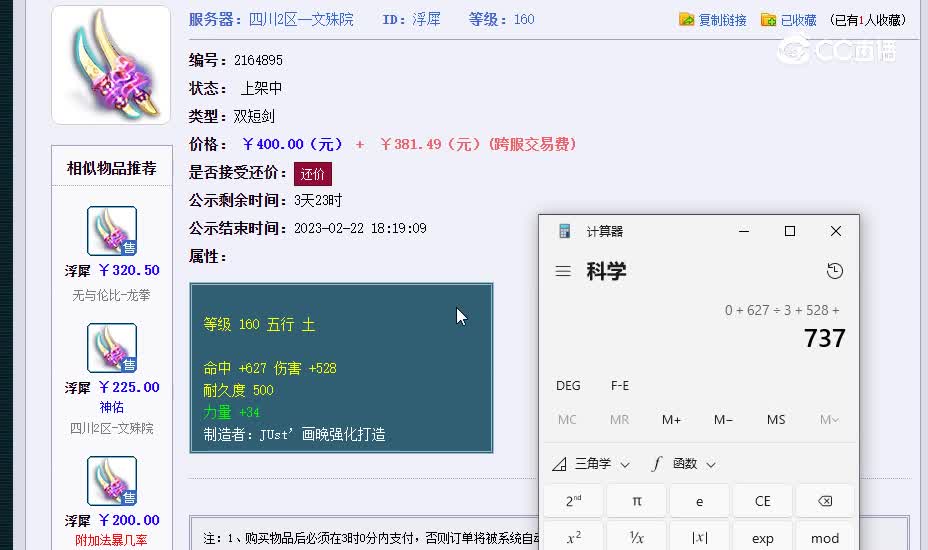
Task: Click the favorites folder icon
Action: (768, 20)
